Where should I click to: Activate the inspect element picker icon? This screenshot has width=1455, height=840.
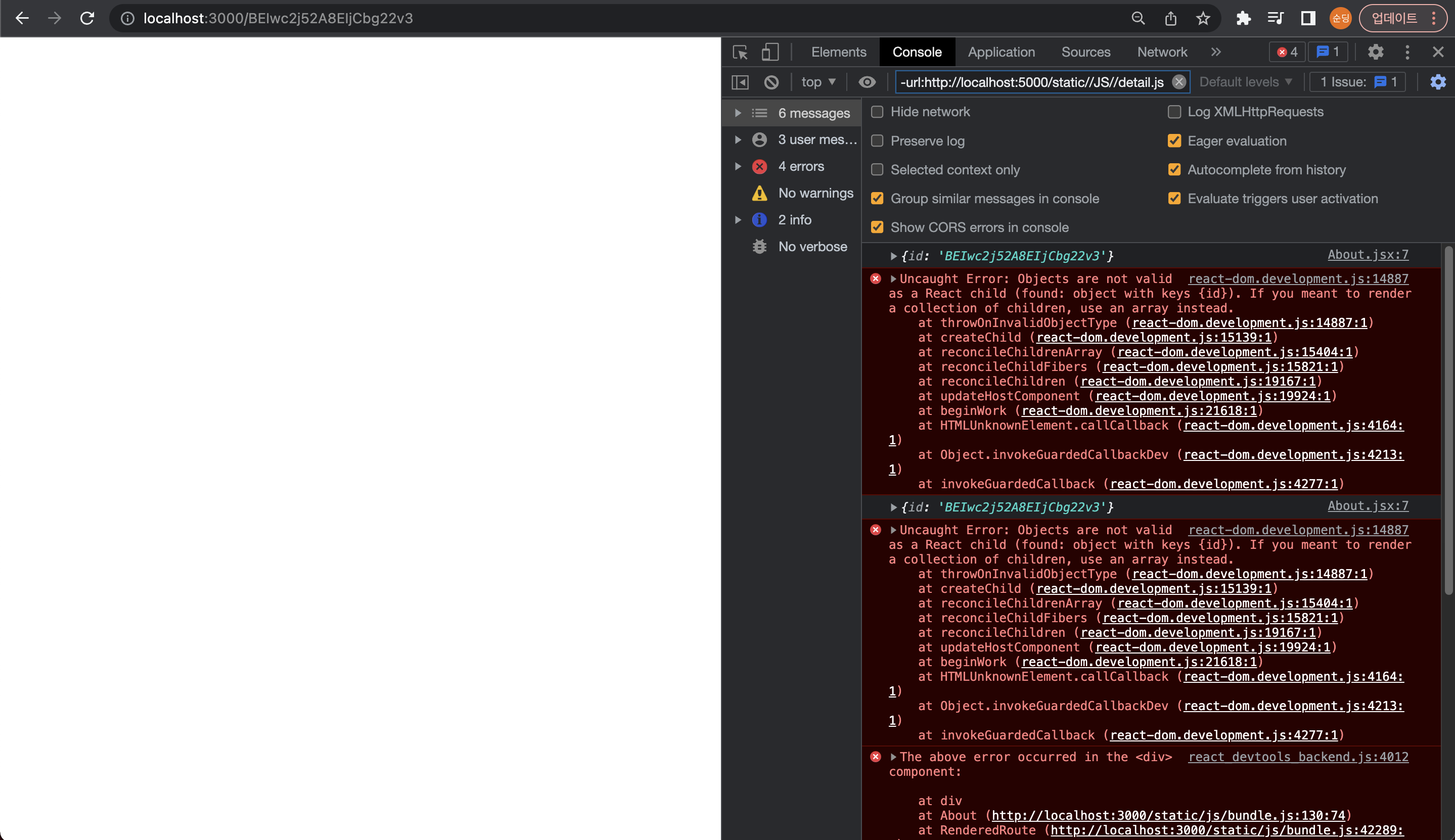[x=740, y=52]
